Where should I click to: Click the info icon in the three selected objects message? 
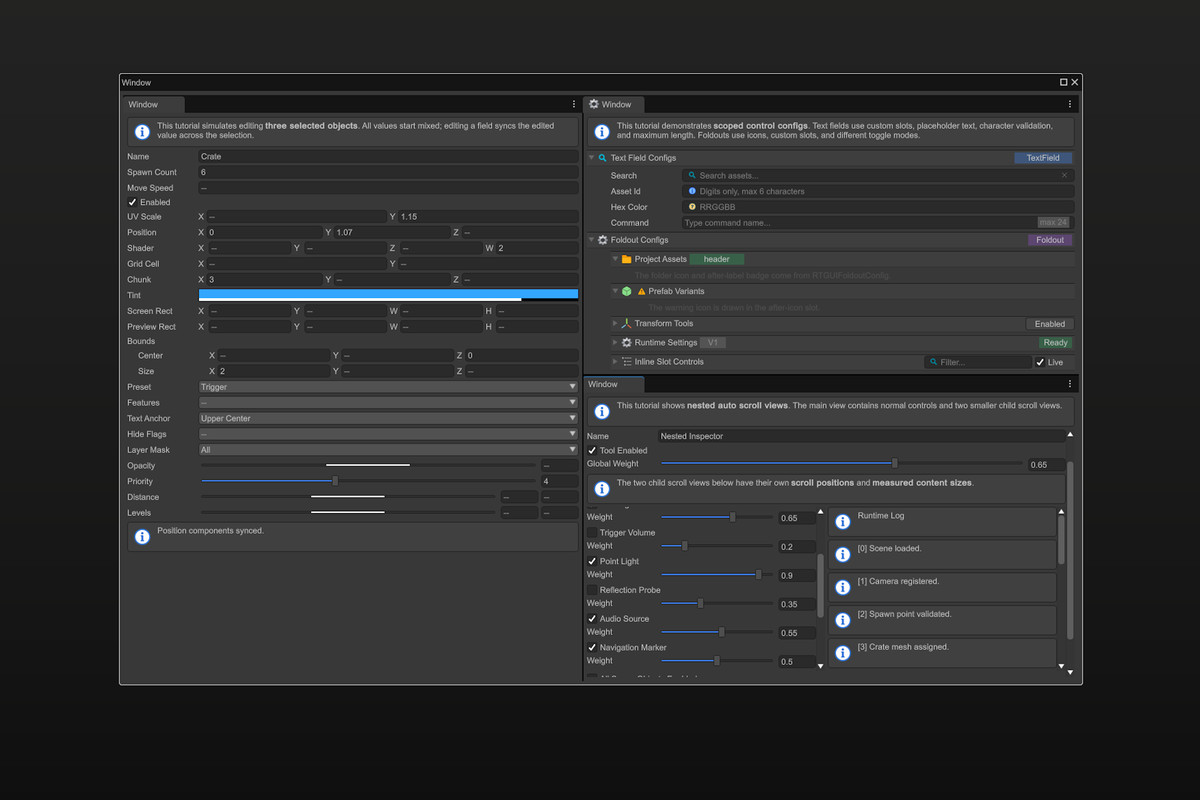(142, 131)
